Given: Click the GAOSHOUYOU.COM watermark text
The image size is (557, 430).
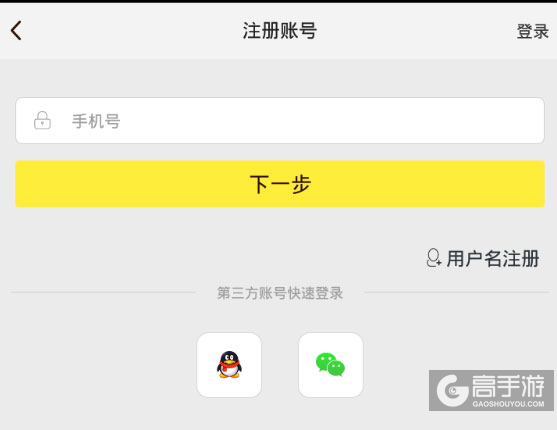Looking at the screenshot, I should coord(508,404).
